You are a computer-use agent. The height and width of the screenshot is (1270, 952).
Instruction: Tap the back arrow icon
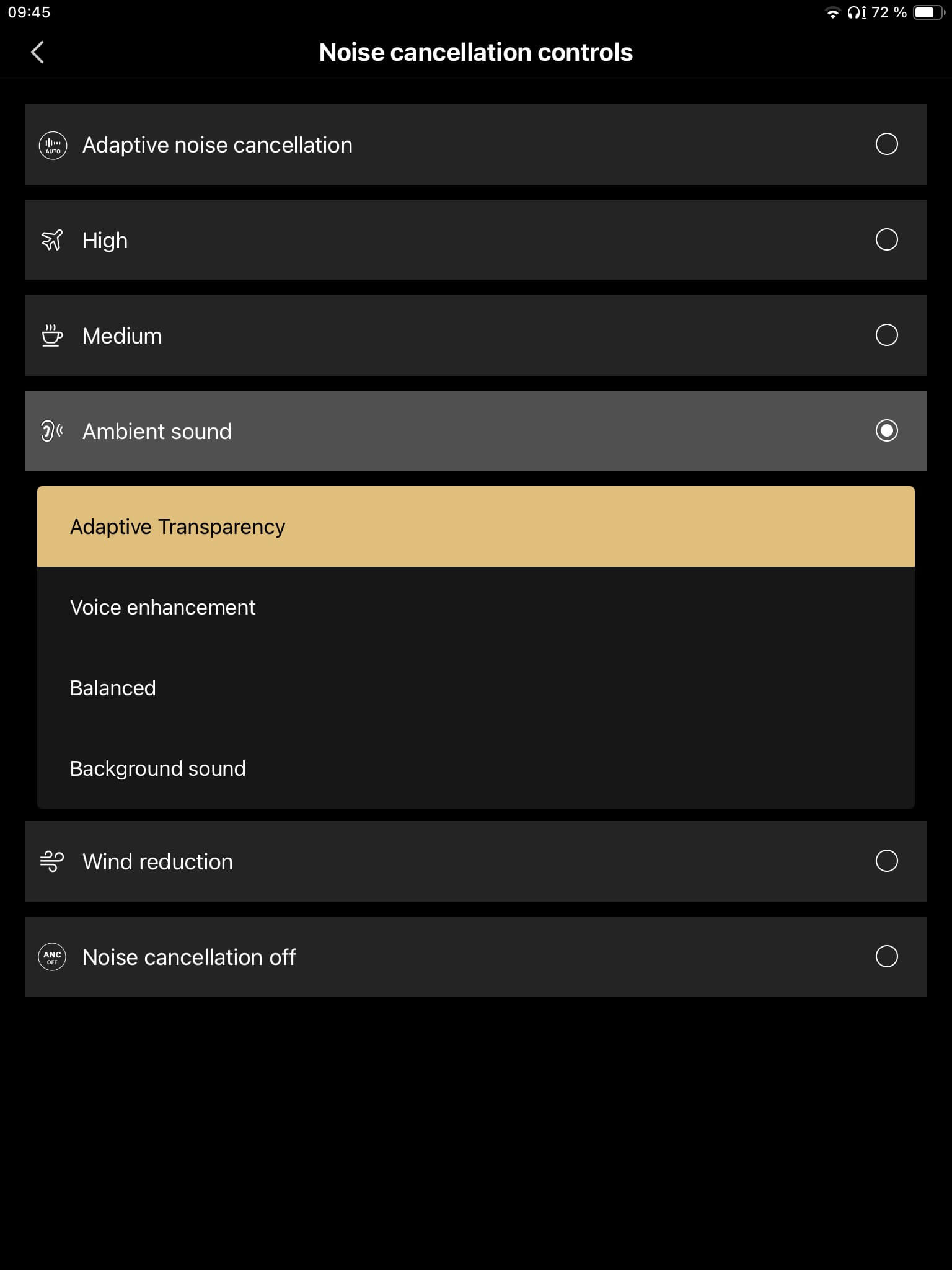pos(38,52)
